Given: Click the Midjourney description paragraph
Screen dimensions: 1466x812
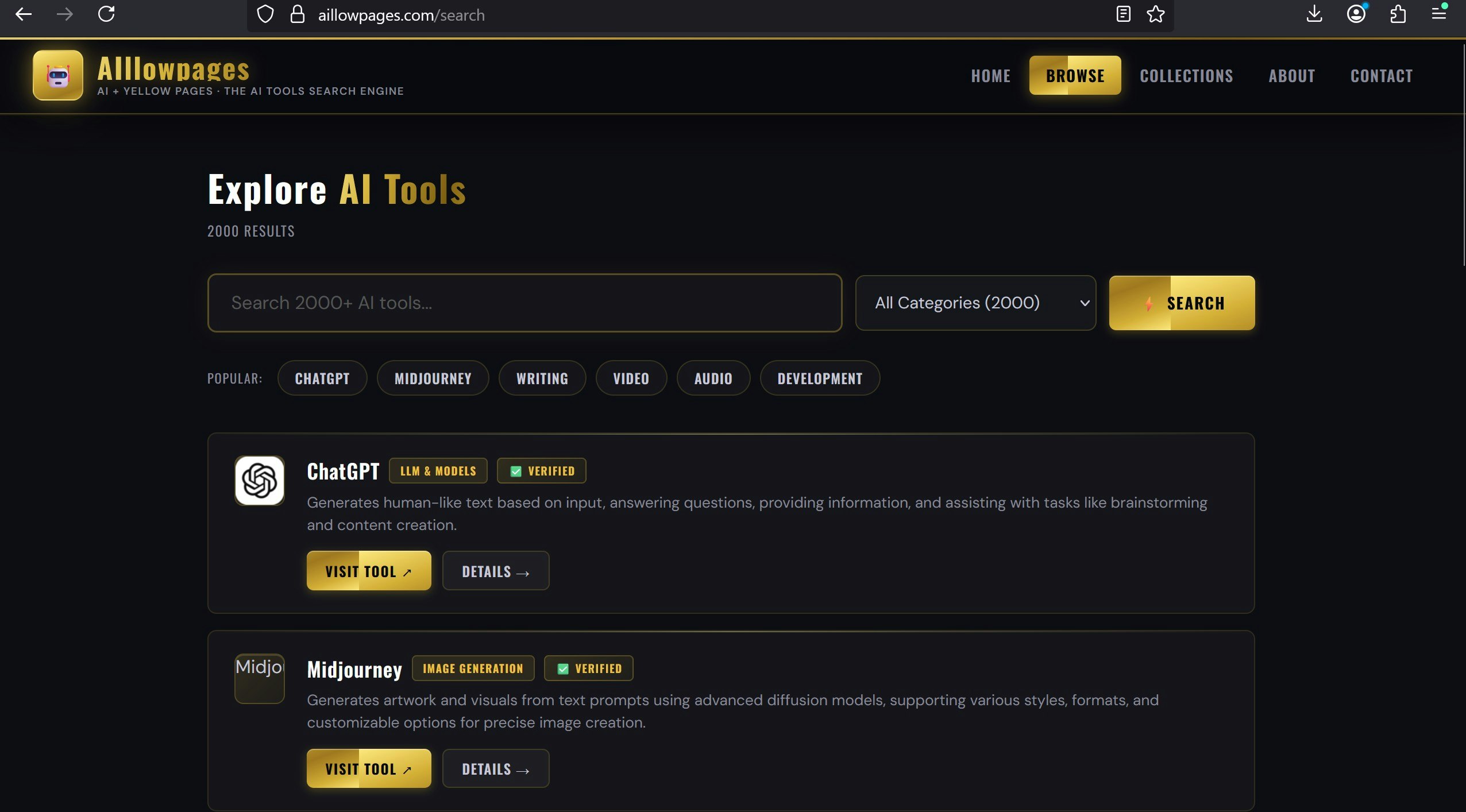Looking at the screenshot, I should [x=733, y=711].
